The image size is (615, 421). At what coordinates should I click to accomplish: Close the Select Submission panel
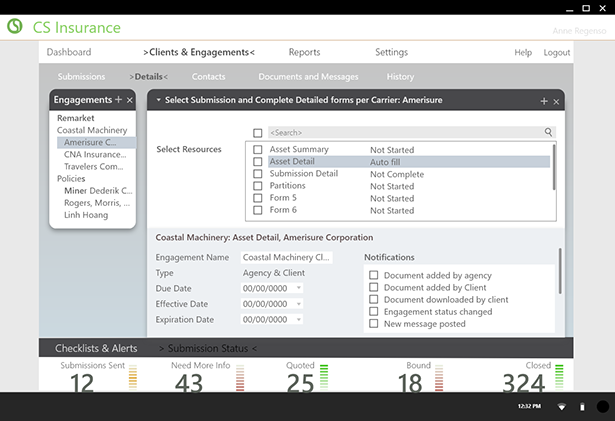(x=556, y=101)
